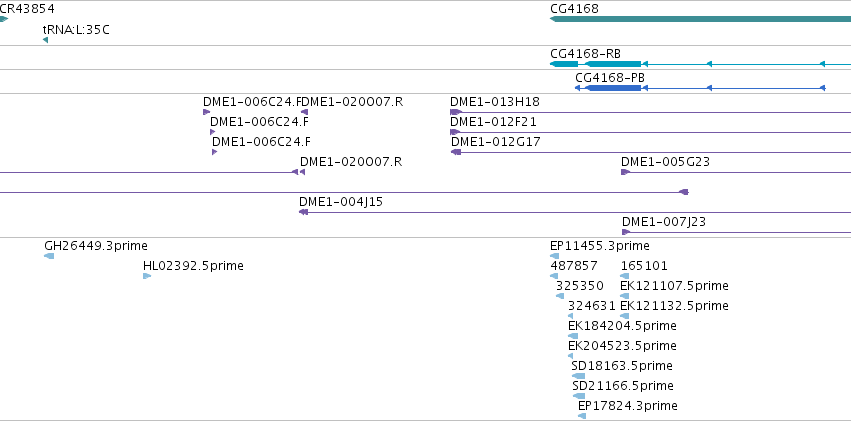Open the tRNA:L:35C feature label

pyautogui.click(x=76, y=29)
